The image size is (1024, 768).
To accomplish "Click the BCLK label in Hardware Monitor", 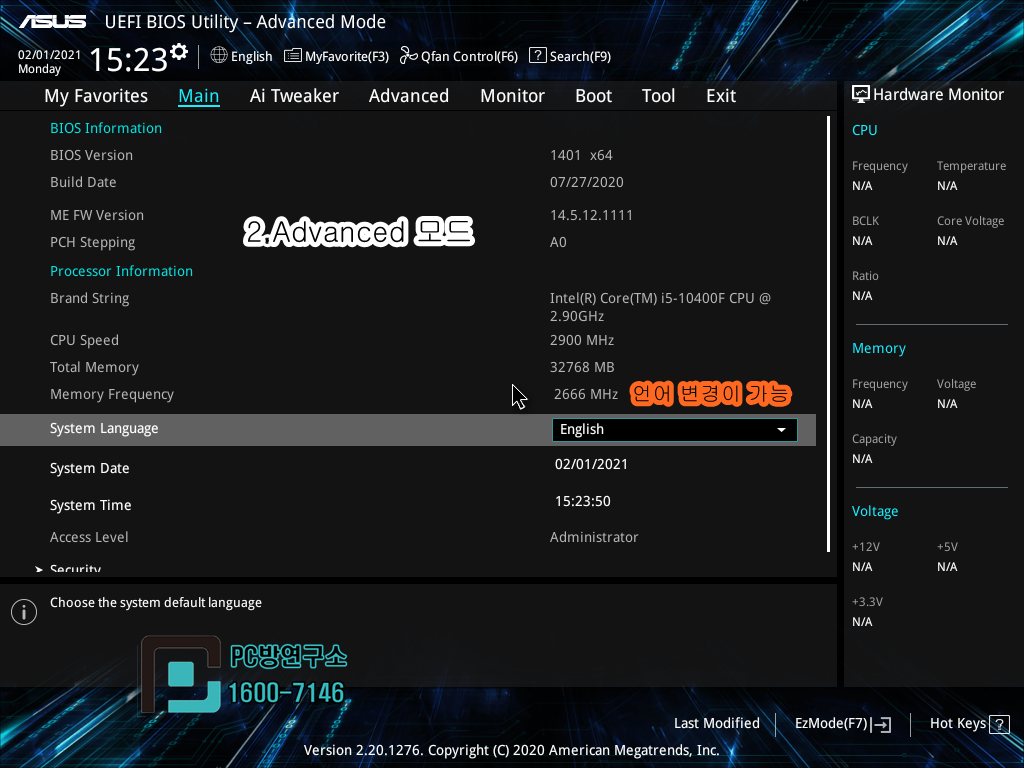I will click(865, 221).
